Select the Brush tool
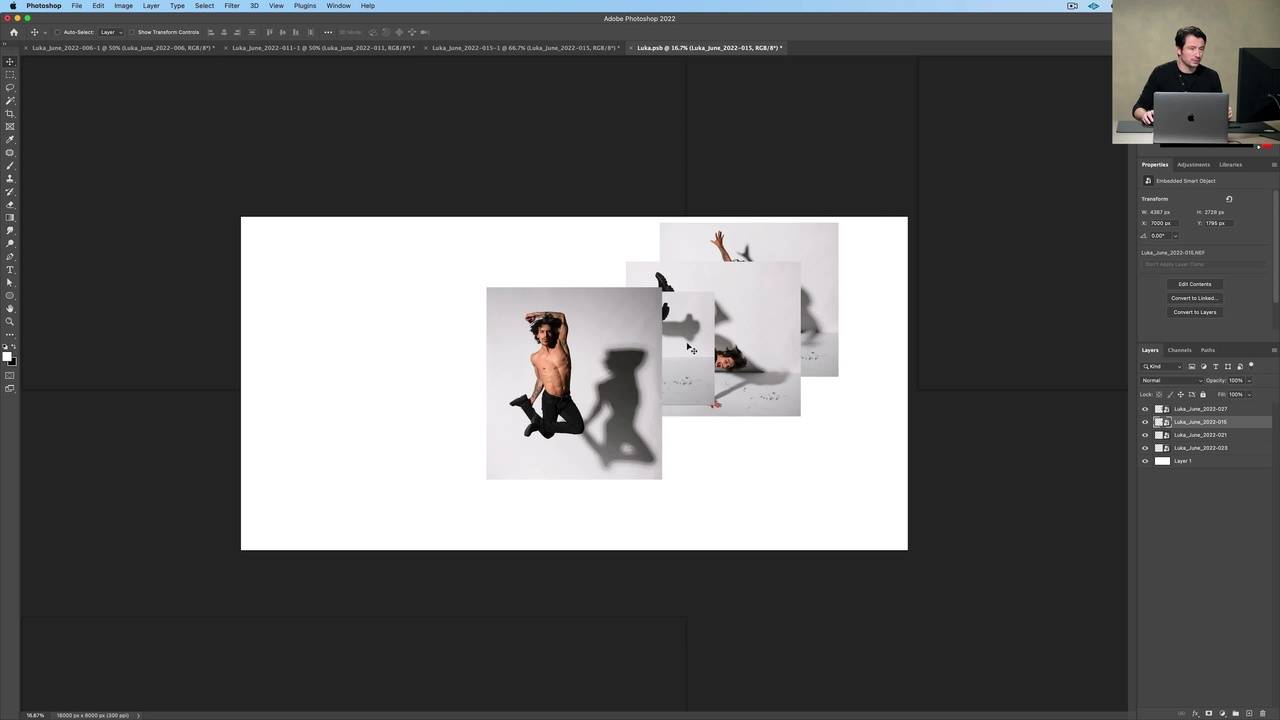Viewport: 1280px width, 720px height. (x=10, y=165)
